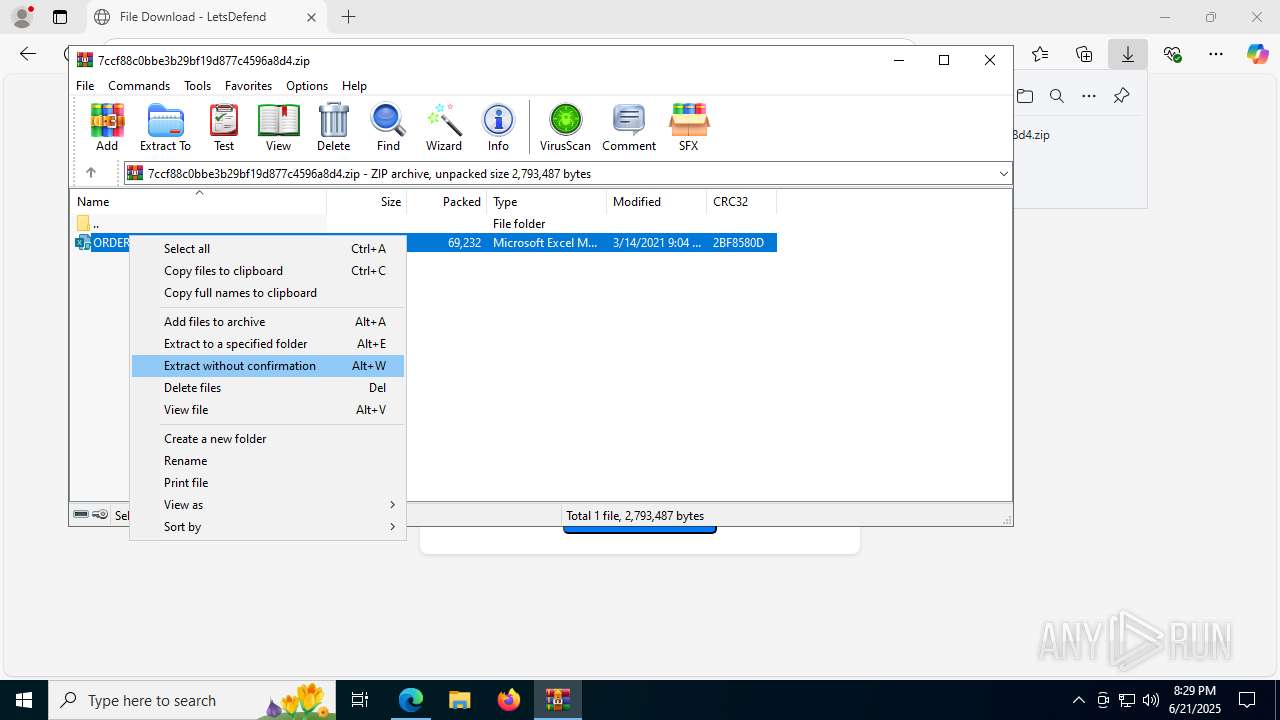1280x720 pixels.
Task: Click the View toolbar icon
Action: [278, 127]
